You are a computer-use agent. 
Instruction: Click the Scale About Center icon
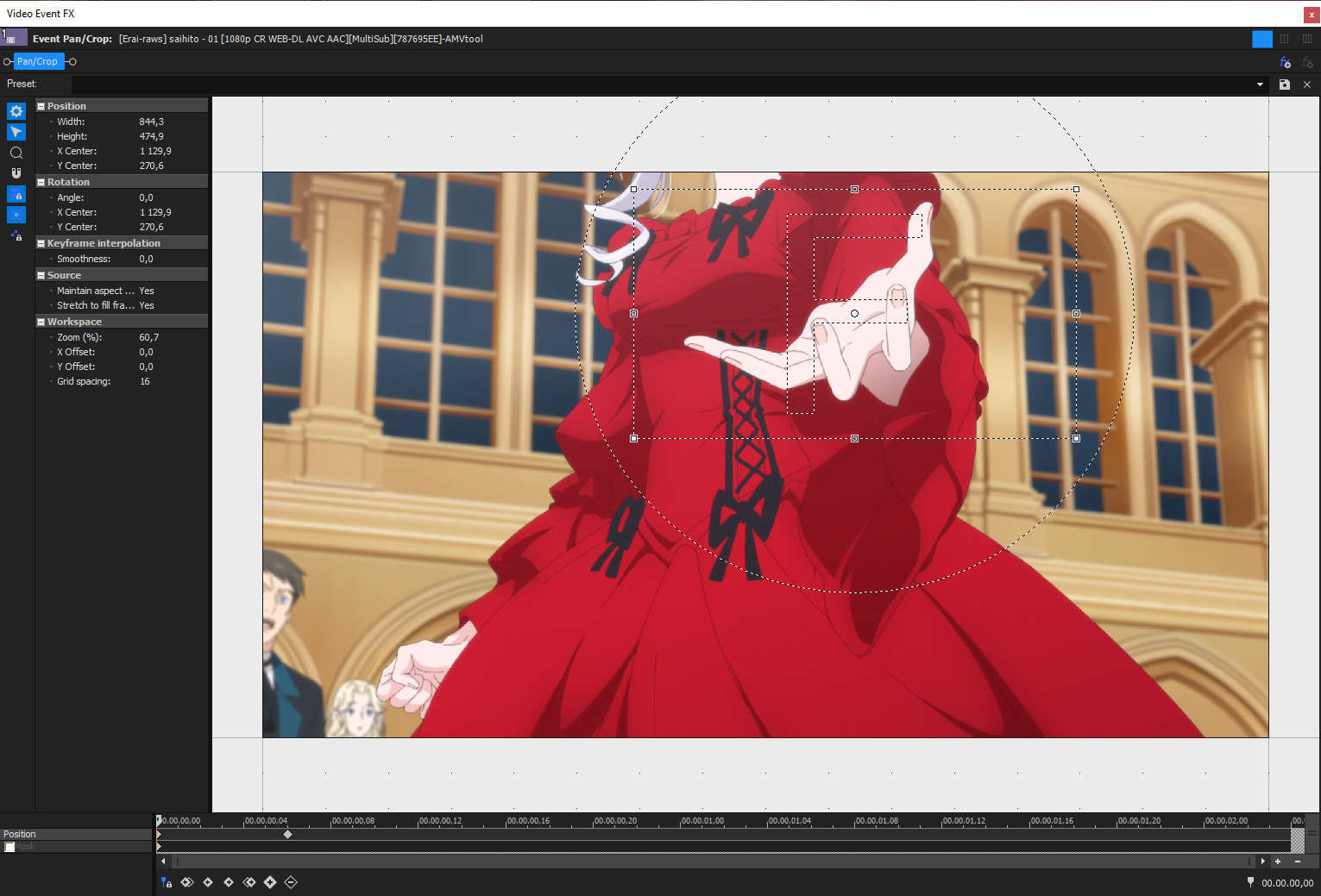[x=16, y=215]
